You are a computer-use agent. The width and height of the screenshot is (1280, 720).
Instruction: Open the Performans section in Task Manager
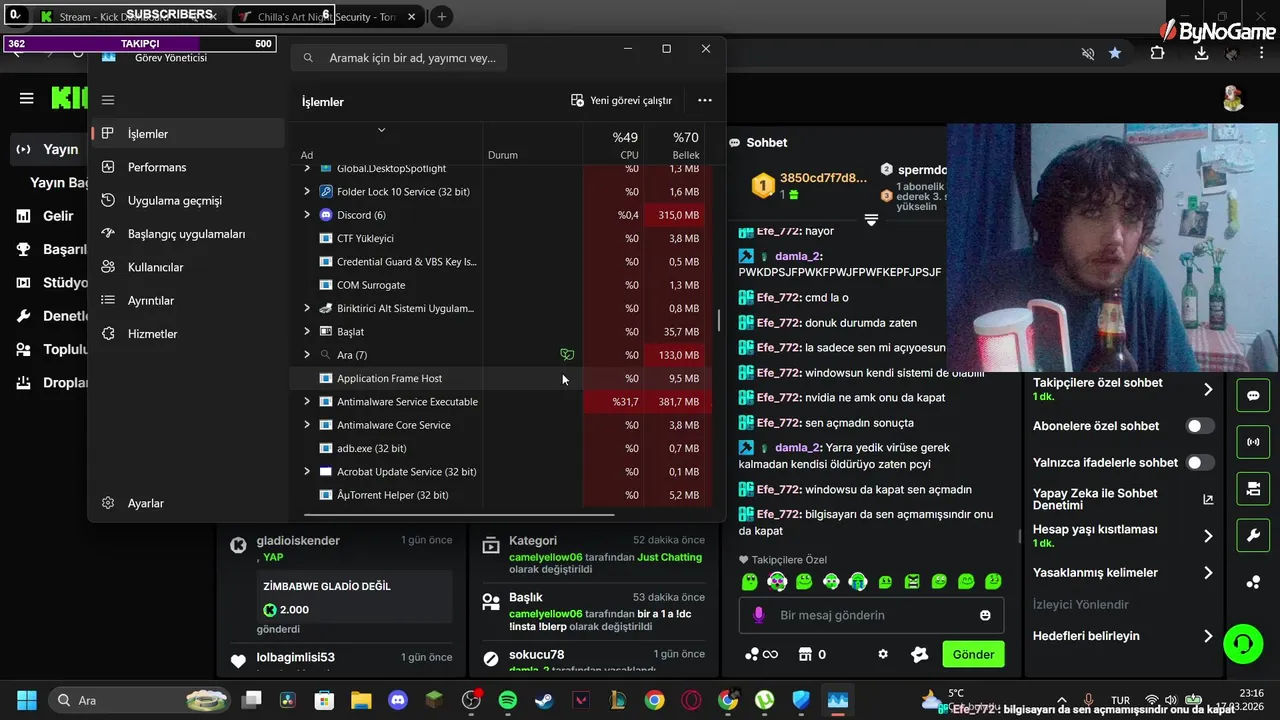click(188, 167)
